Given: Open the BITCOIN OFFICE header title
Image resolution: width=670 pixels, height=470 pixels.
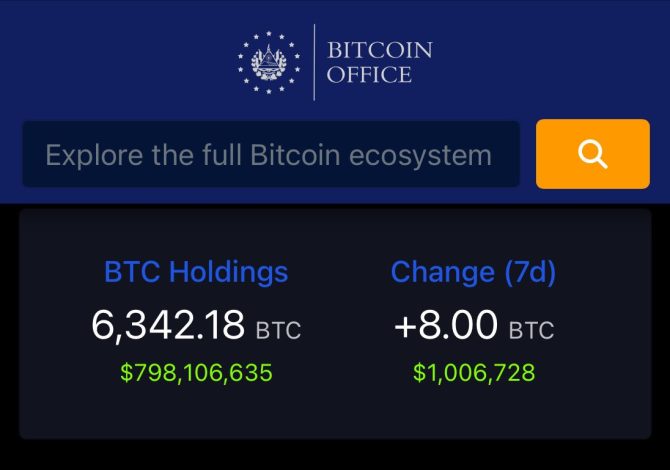Looking at the screenshot, I should click(379, 62).
